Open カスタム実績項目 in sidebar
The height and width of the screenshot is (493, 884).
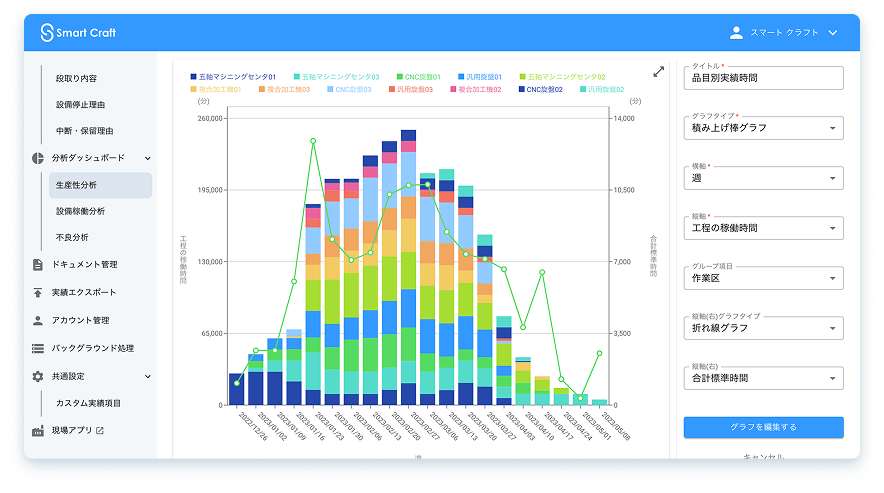coord(89,403)
